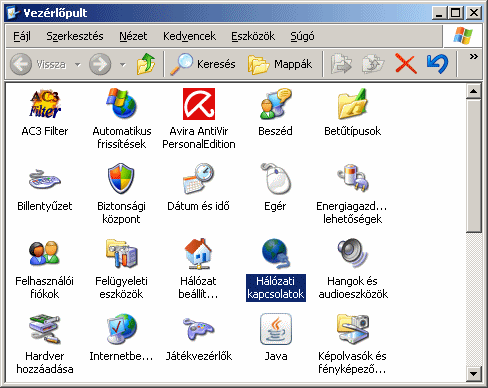Minimize the Vezérlőpult window
The height and width of the screenshot is (388, 488).
click(440, 13)
